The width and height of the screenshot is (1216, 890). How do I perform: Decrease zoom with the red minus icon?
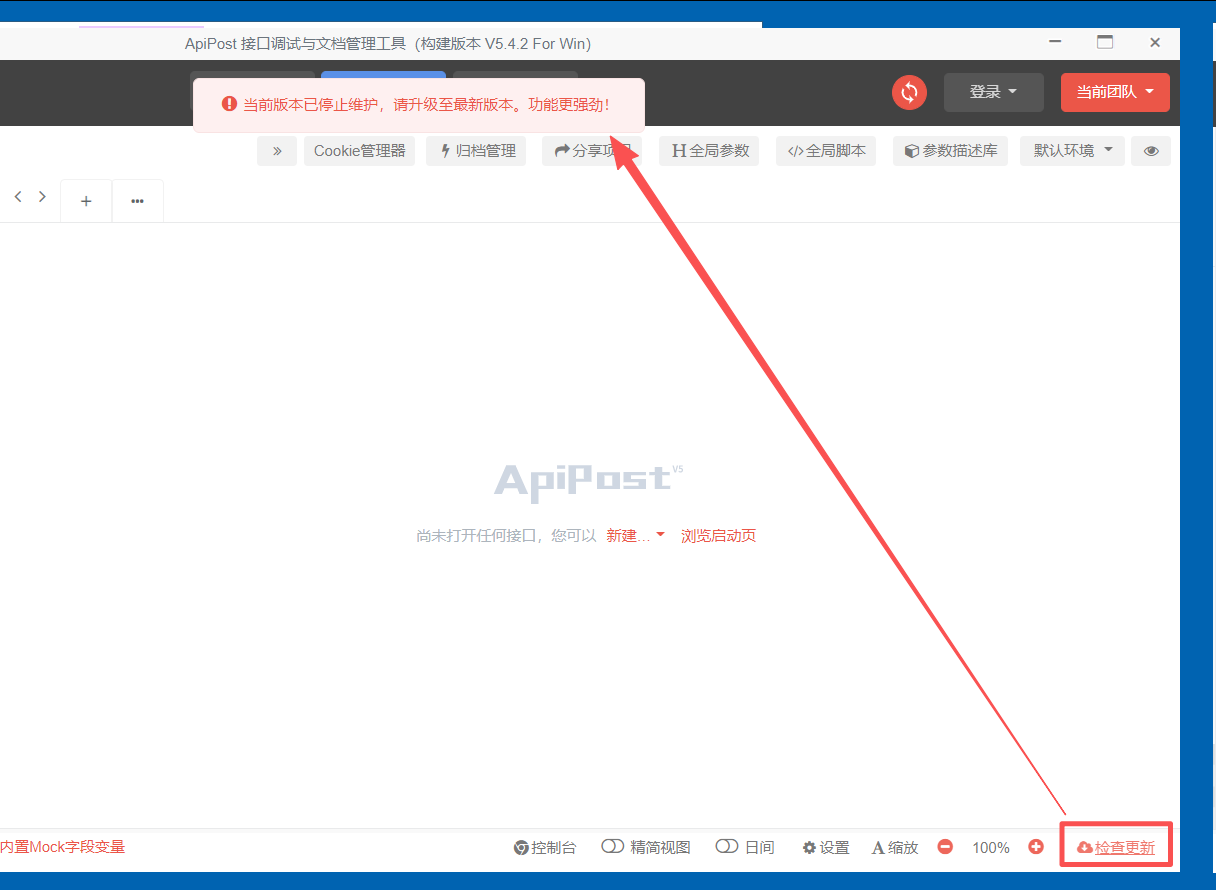coord(945,847)
